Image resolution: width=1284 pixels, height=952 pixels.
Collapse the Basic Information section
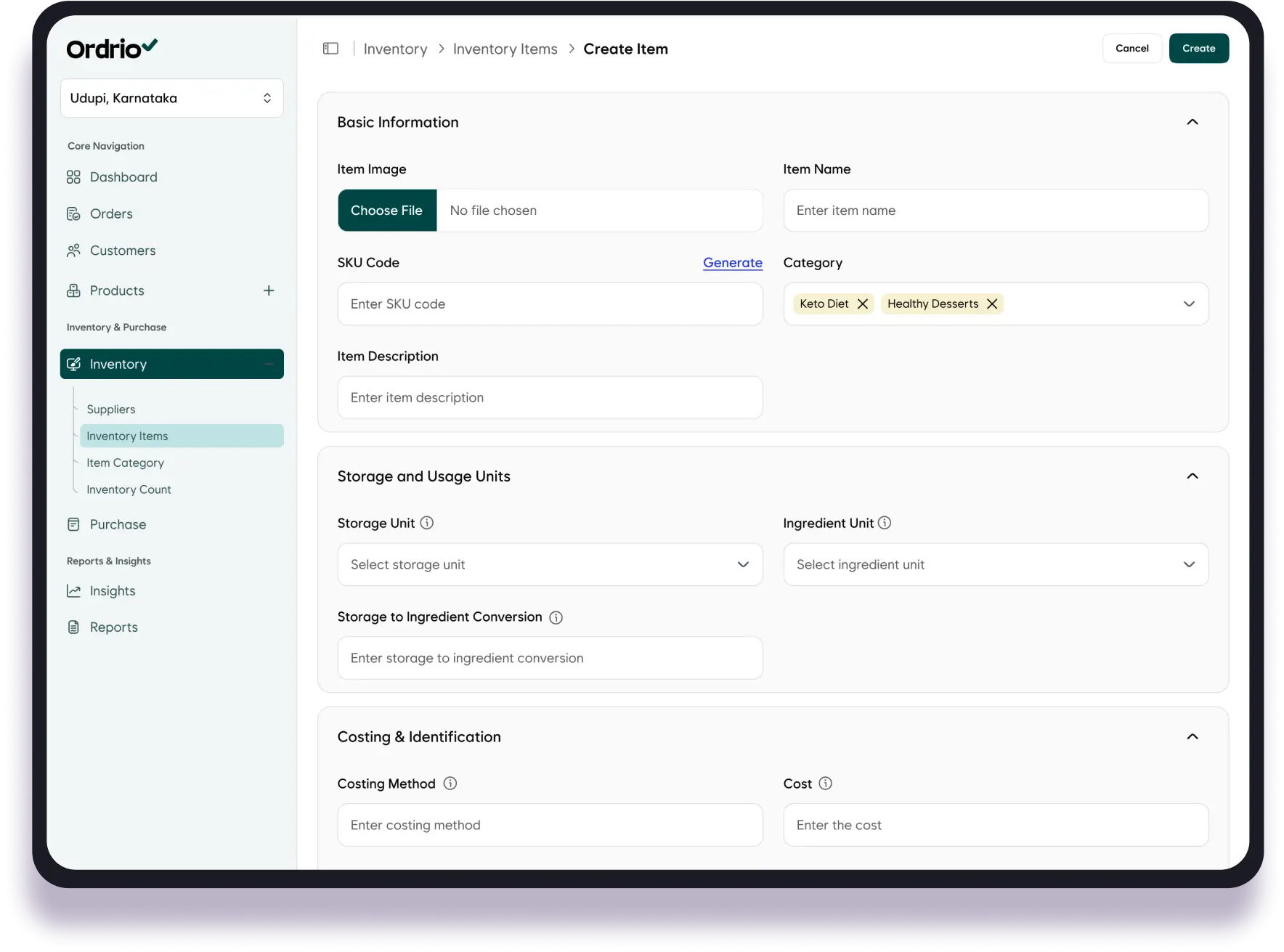pyautogui.click(x=1192, y=122)
